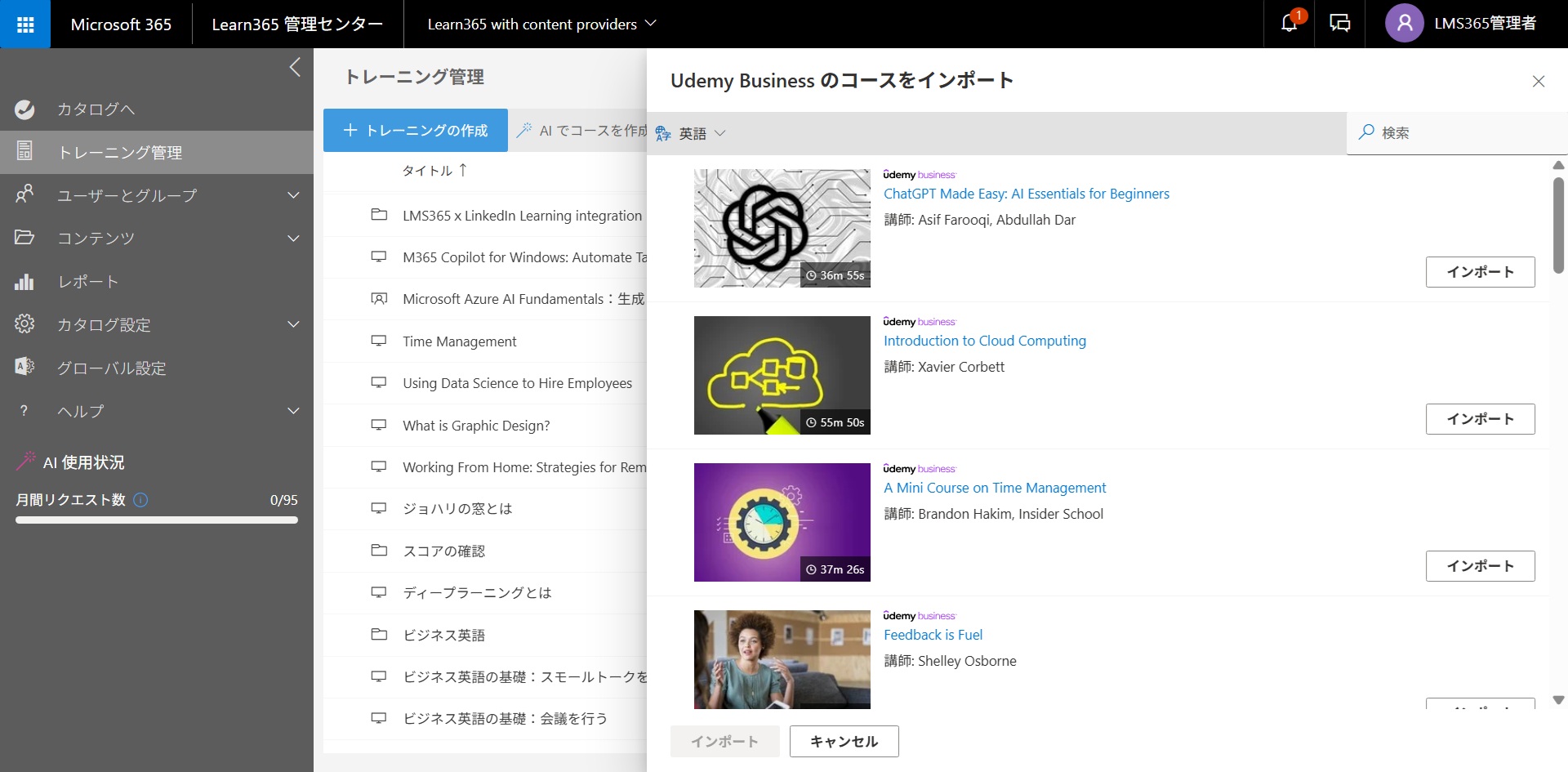Open What is Graphic Design? training row
Screen dimensions: 1568x772
tap(485, 426)
